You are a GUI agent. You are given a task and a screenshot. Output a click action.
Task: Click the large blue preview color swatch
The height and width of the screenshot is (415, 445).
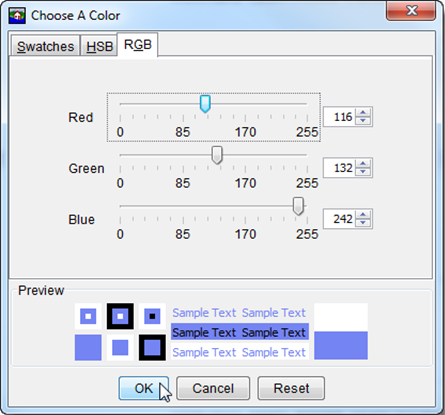pyautogui.click(x=341, y=345)
